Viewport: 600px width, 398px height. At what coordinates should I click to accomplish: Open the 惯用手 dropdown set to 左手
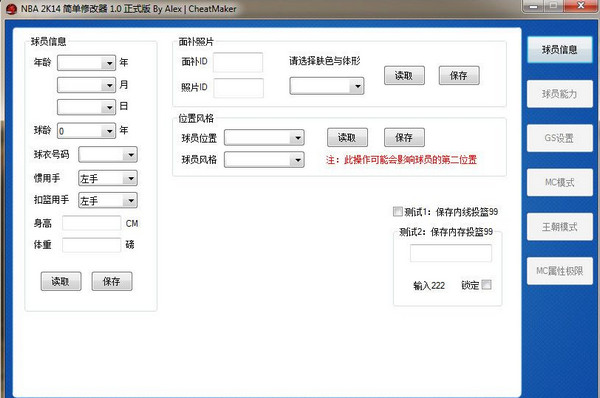(108, 178)
